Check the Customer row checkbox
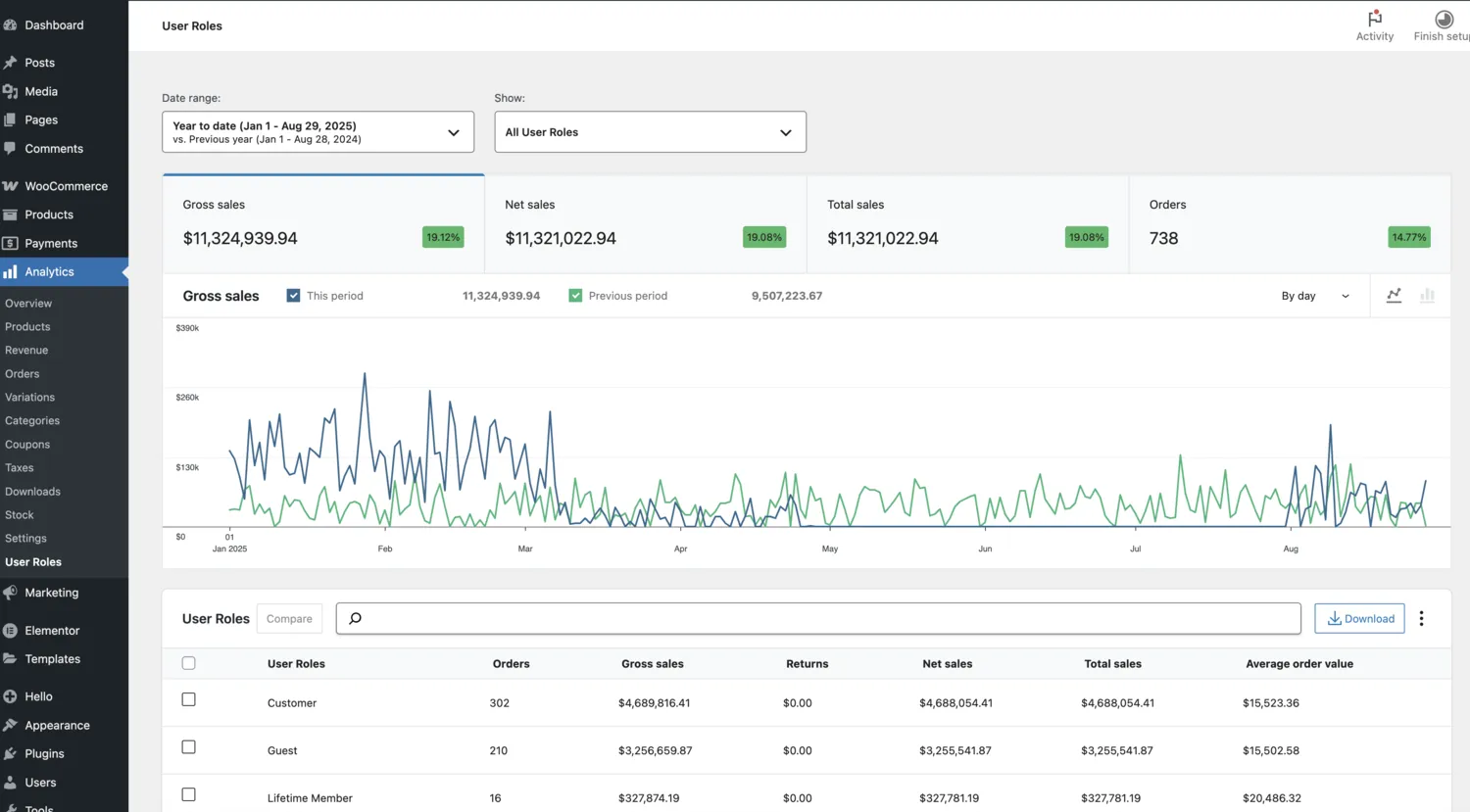This screenshot has height=812, width=1470. point(189,699)
